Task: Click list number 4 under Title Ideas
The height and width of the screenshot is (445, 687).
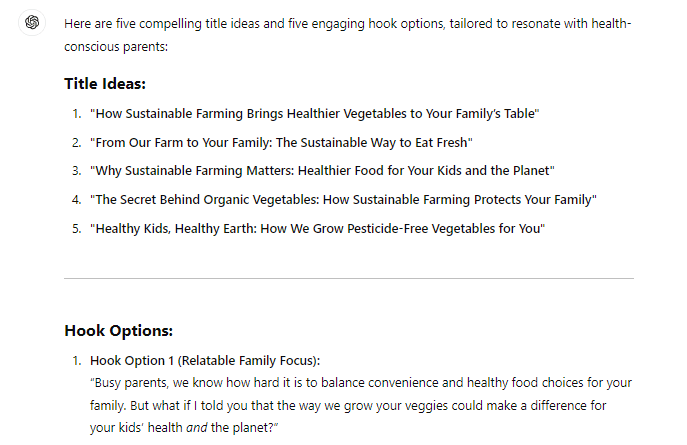Action: 75,200
